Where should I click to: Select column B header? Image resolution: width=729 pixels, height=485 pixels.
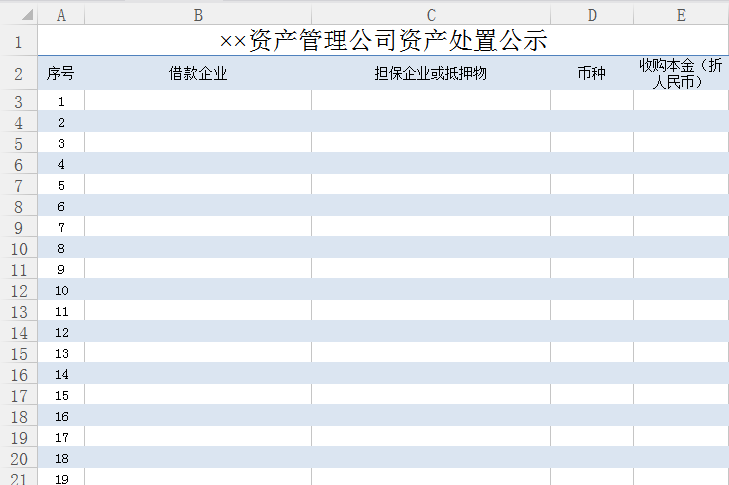coord(198,15)
